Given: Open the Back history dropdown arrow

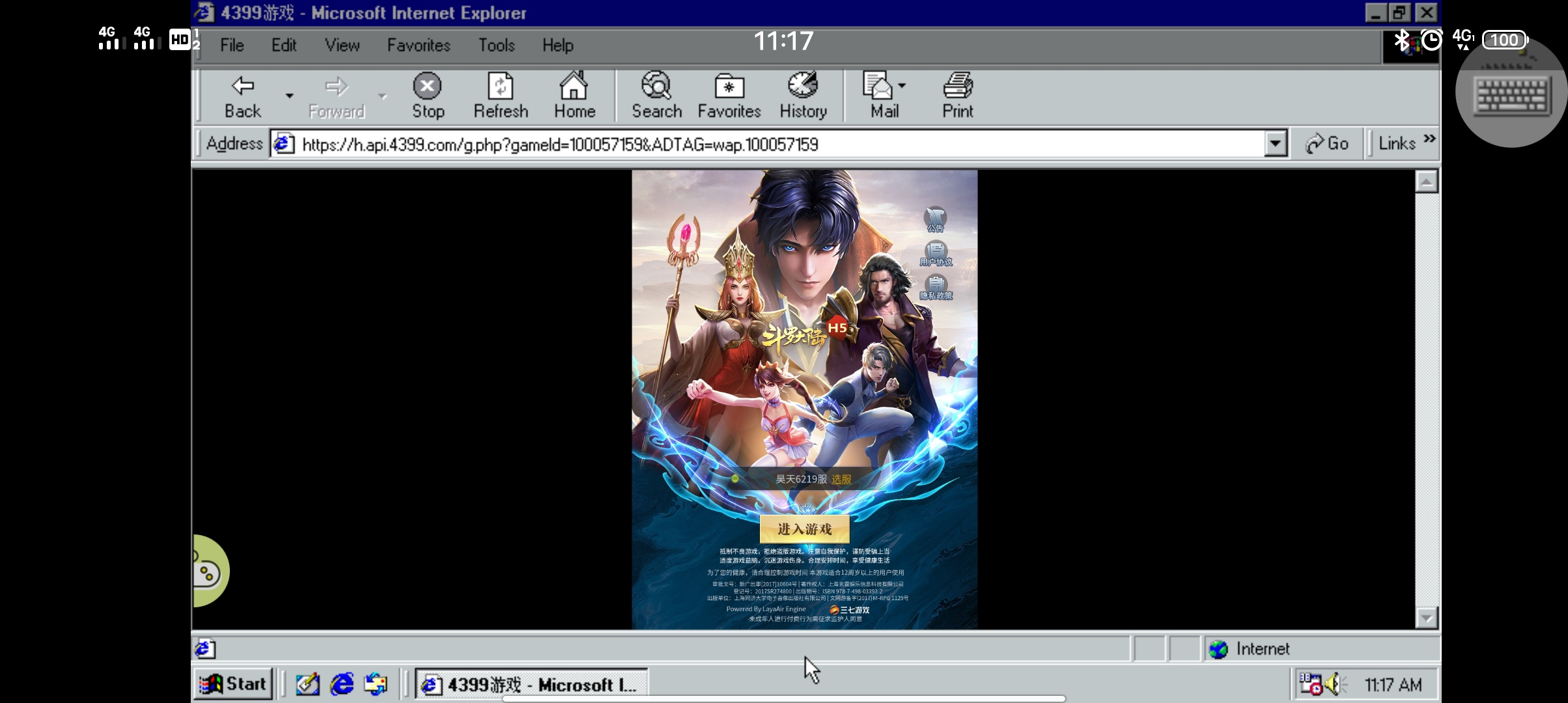Looking at the screenshot, I should [290, 96].
